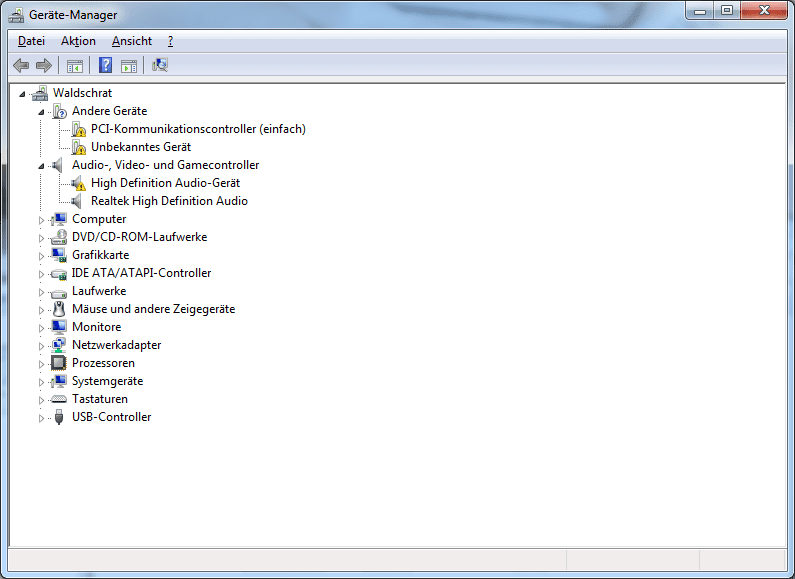
Task: Maximize the Geräte-Manager window
Action: pos(727,11)
